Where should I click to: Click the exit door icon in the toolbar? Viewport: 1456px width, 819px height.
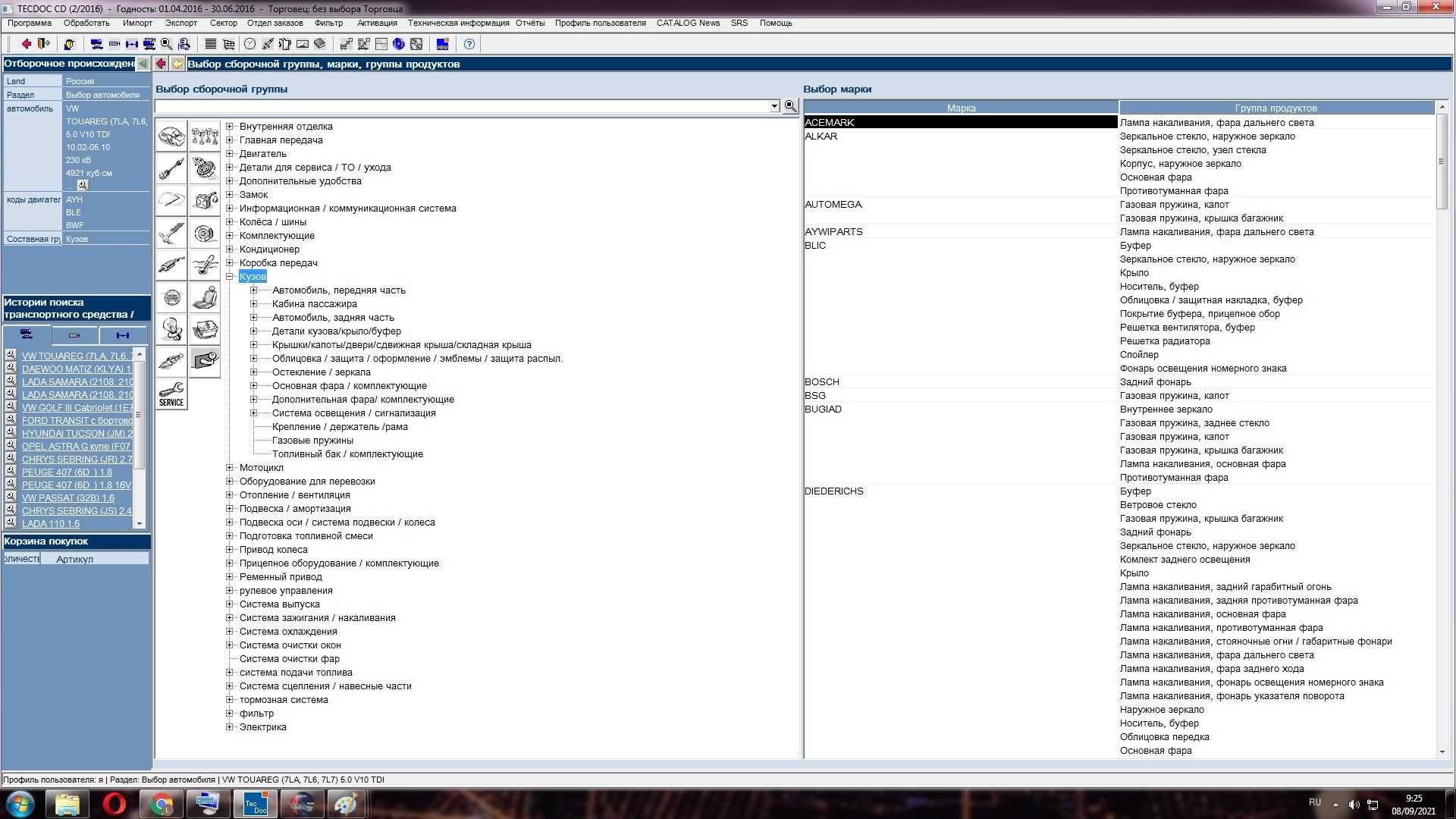[43, 44]
